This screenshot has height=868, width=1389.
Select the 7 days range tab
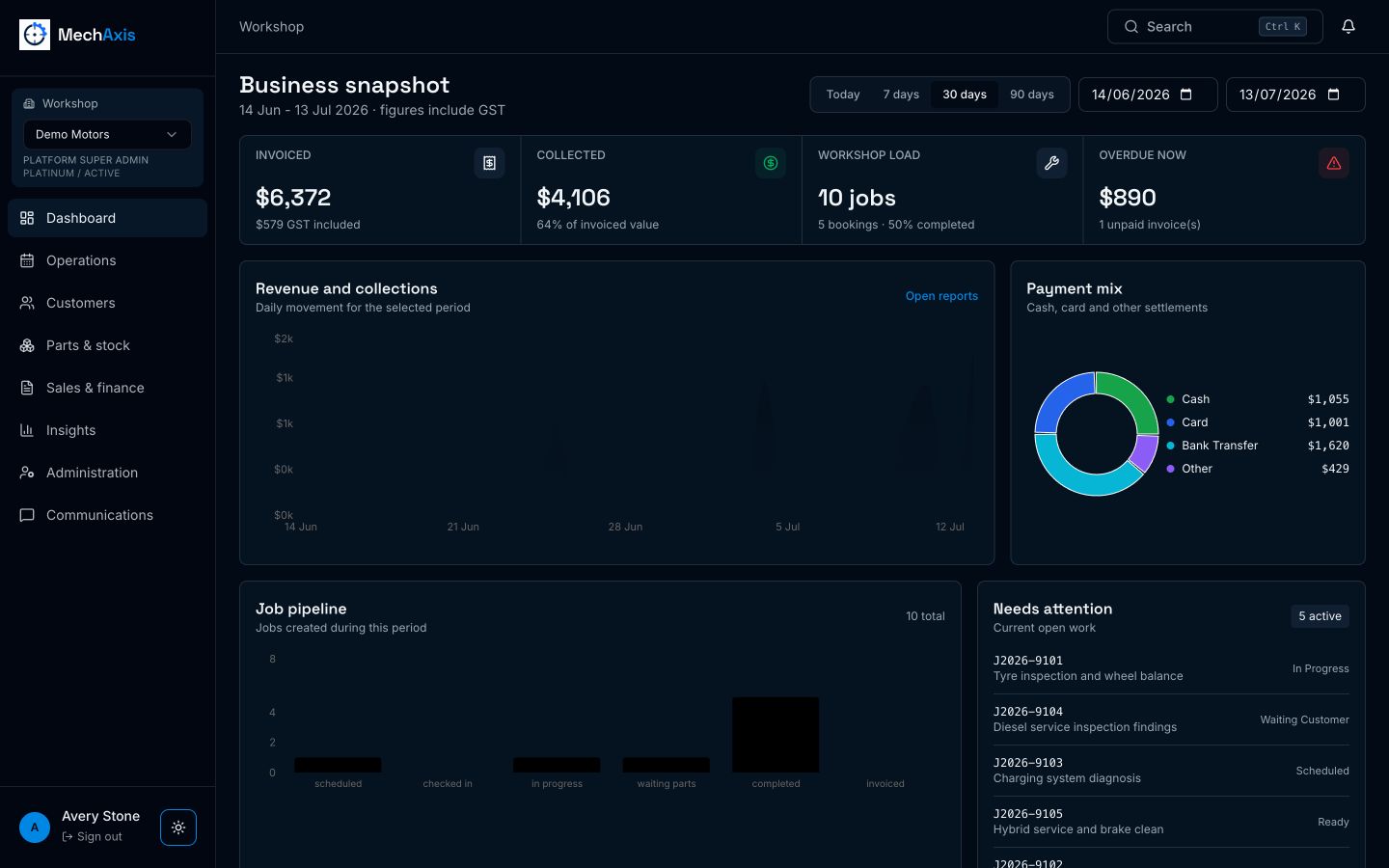pyautogui.click(x=901, y=95)
